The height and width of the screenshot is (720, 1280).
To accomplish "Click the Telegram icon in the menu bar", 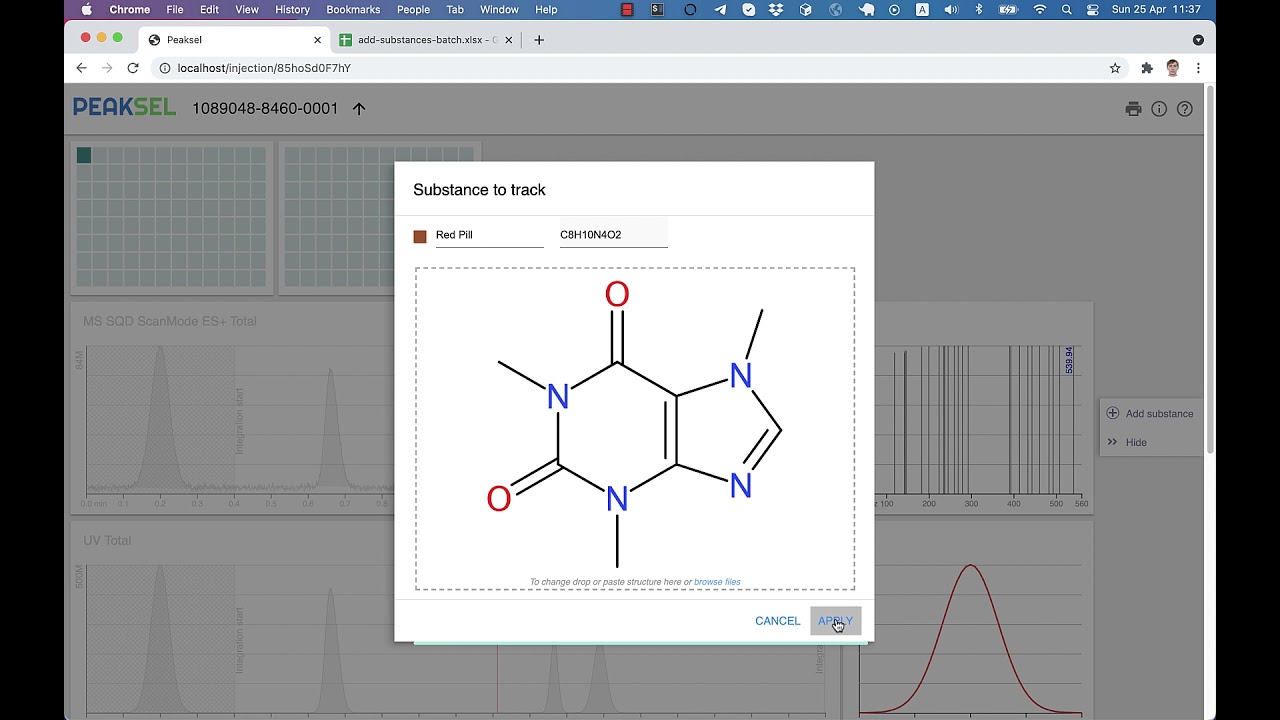I will 720,10.
